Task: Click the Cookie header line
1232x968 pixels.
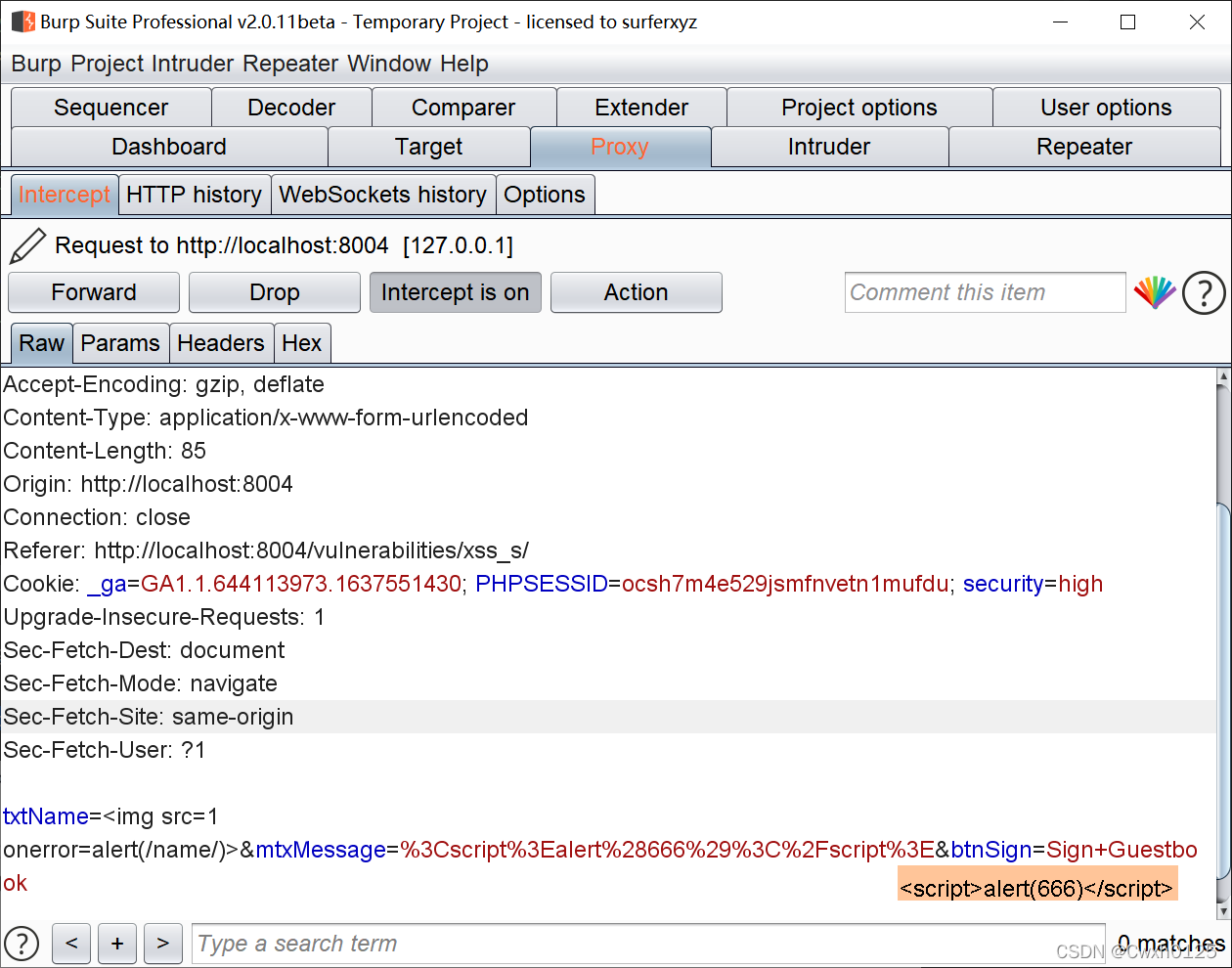Action: [553, 584]
